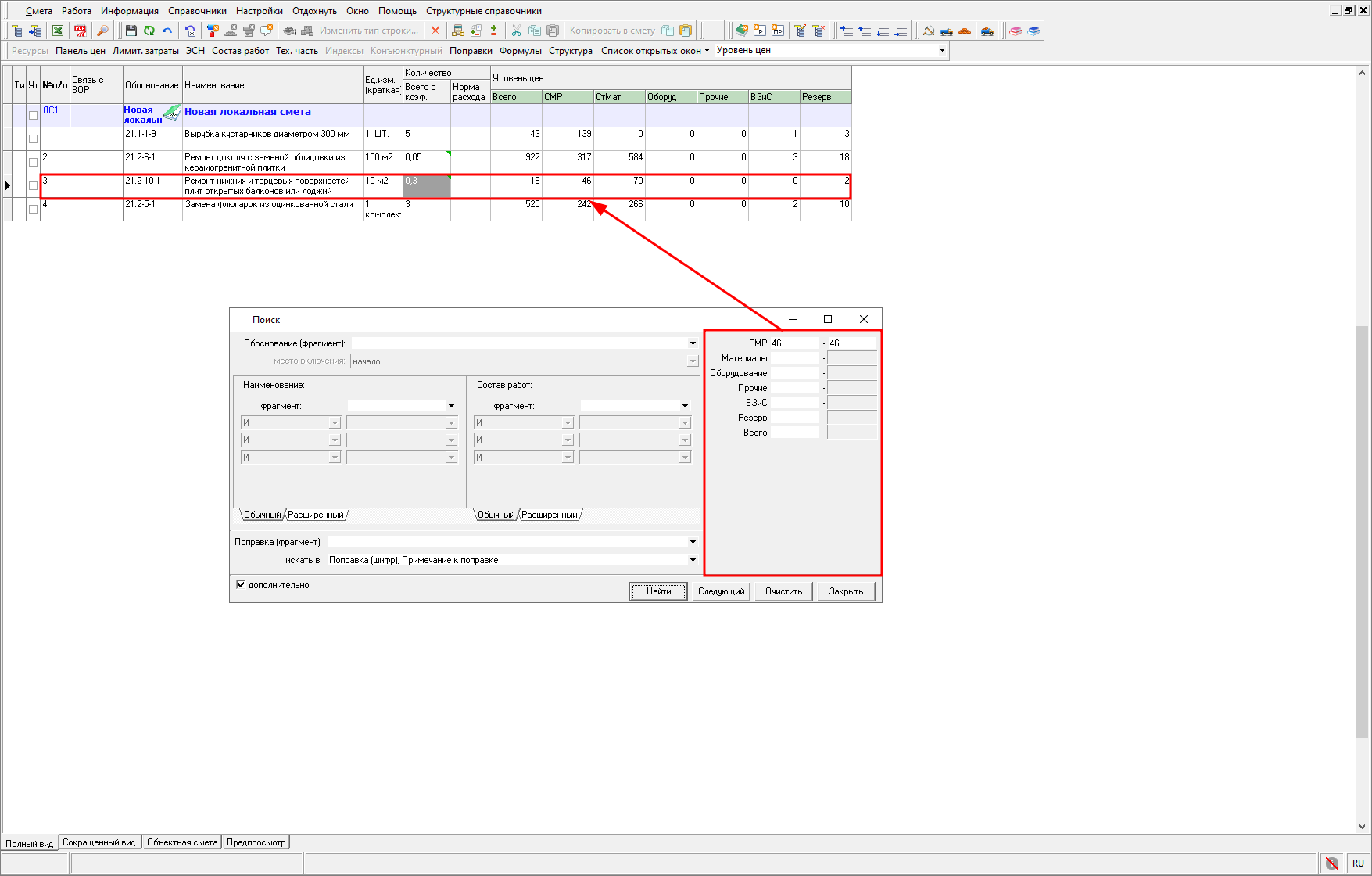Screen dimensions: 1372x876
Task: Switch to the 'Объектная смета' tab
Action: 182,842
